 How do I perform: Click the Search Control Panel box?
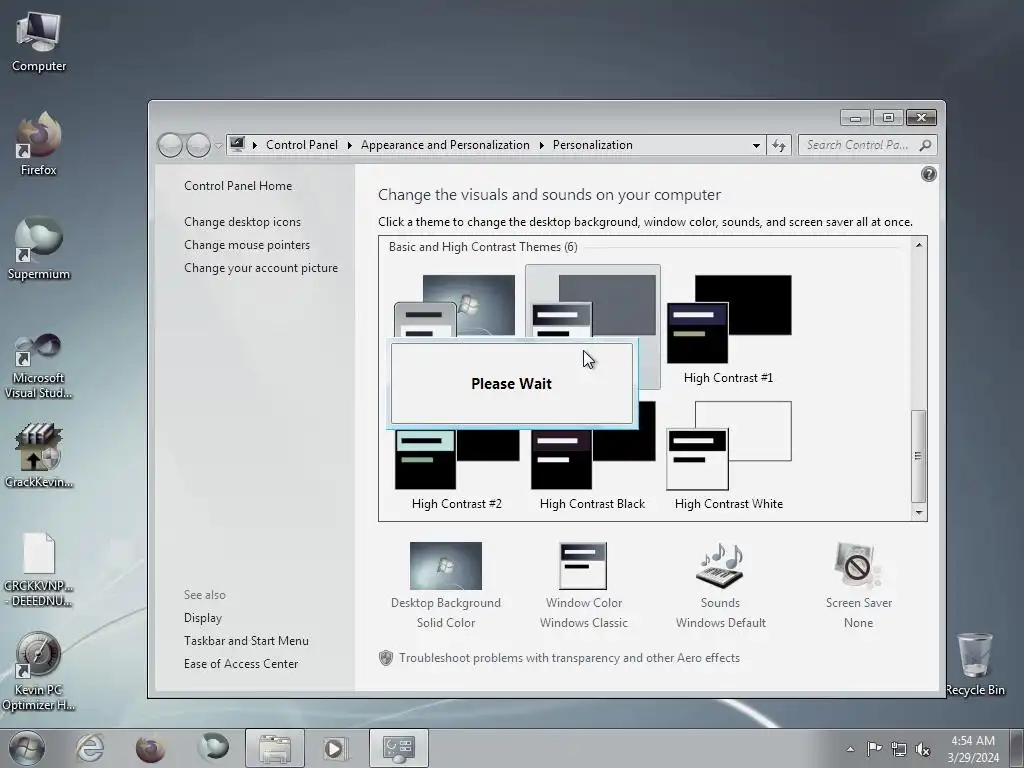(x=867, y=145)
